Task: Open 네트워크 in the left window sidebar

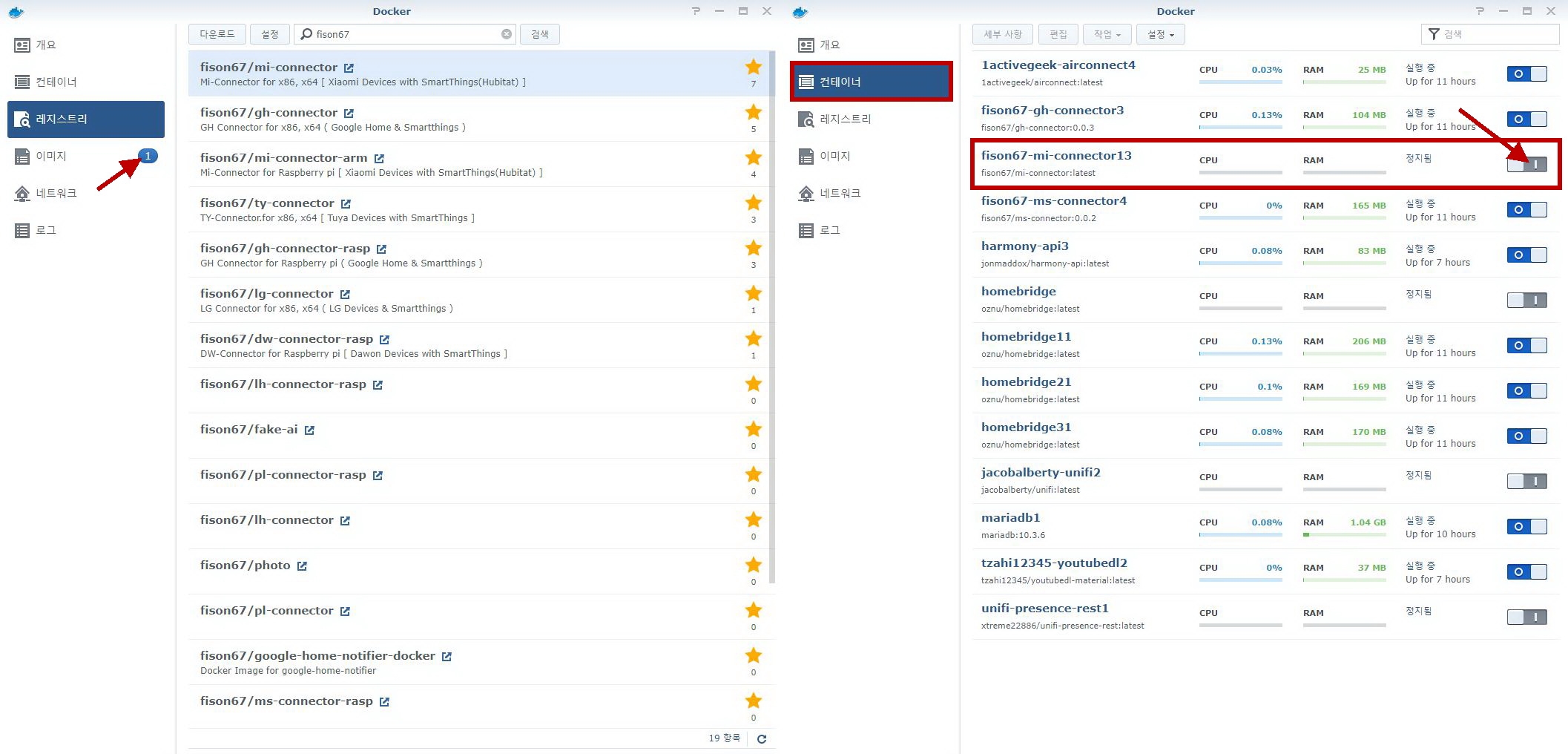Action: click(x=86, y=193)
